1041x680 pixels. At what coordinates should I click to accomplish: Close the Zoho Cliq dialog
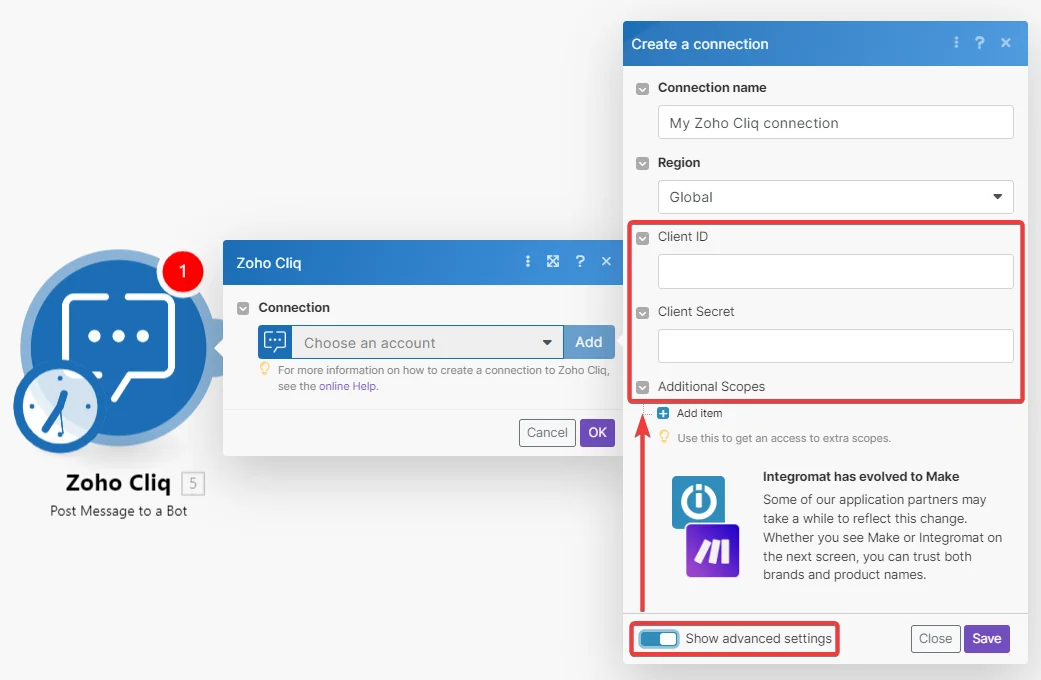coord(606,262)
